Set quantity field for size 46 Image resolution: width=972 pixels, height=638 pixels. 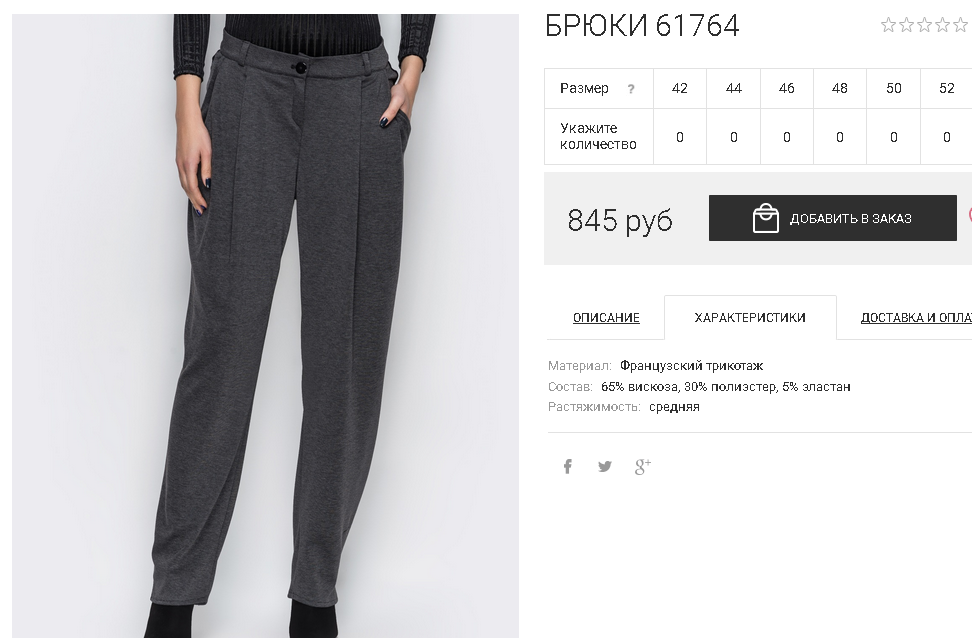point(787,137)
